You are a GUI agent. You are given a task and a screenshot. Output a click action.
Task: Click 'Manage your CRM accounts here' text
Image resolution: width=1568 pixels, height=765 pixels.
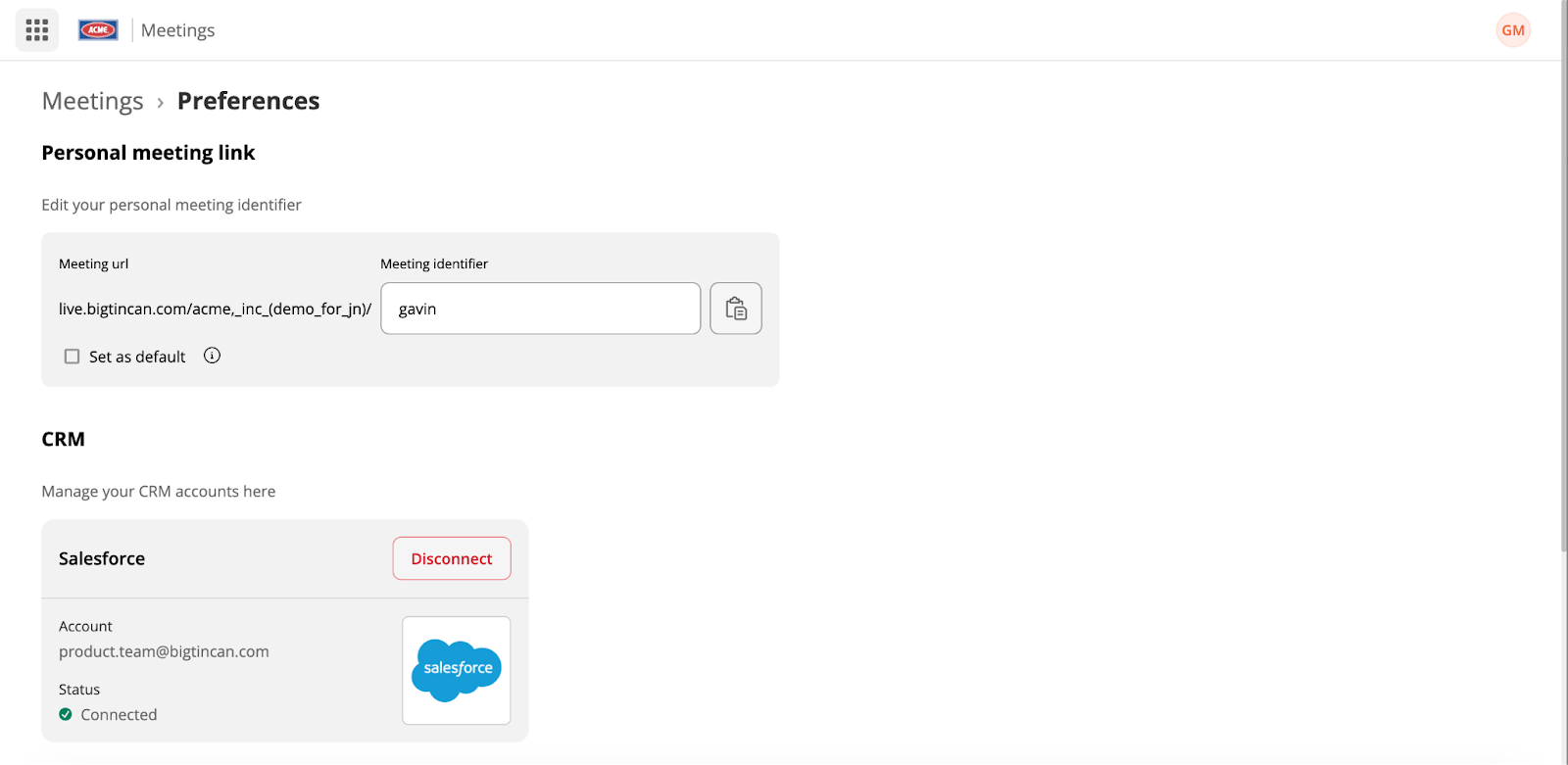pyautogui.click(x=159, y=491)
